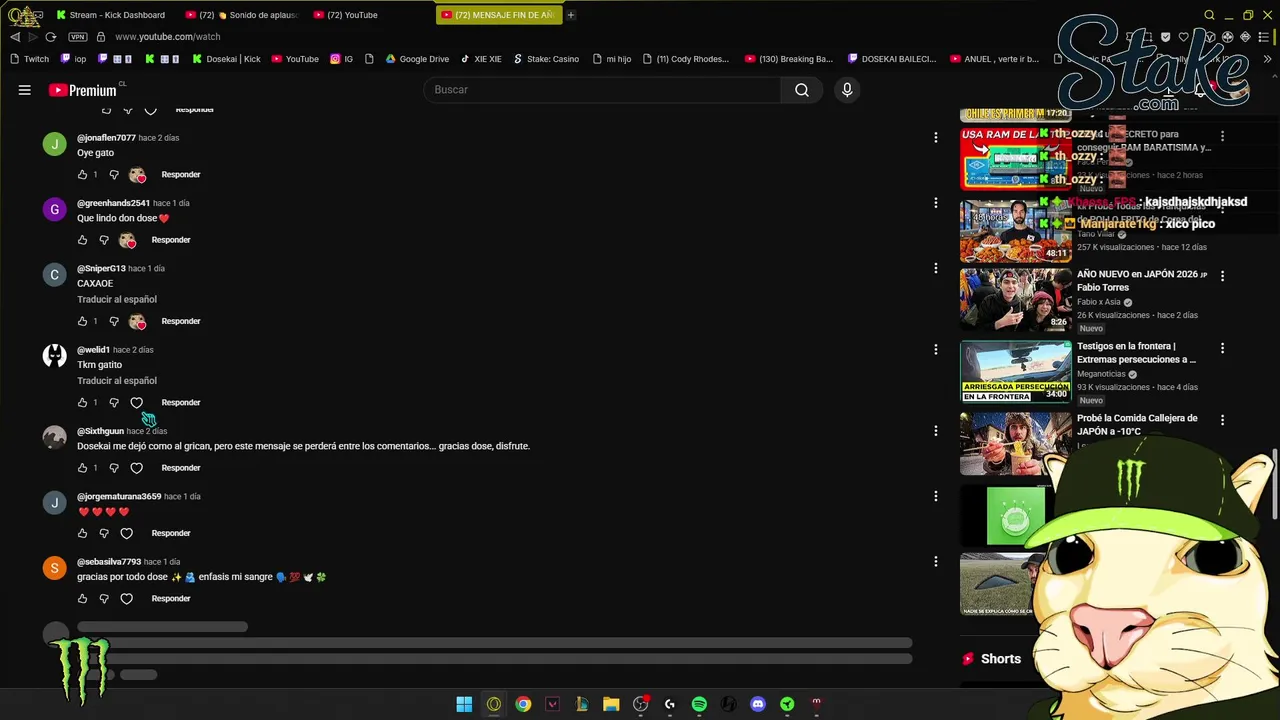This screenshot has height=720, width=1280.
Task: Open the Stake: Casino bookmark
Action: (x=546, y=59)
